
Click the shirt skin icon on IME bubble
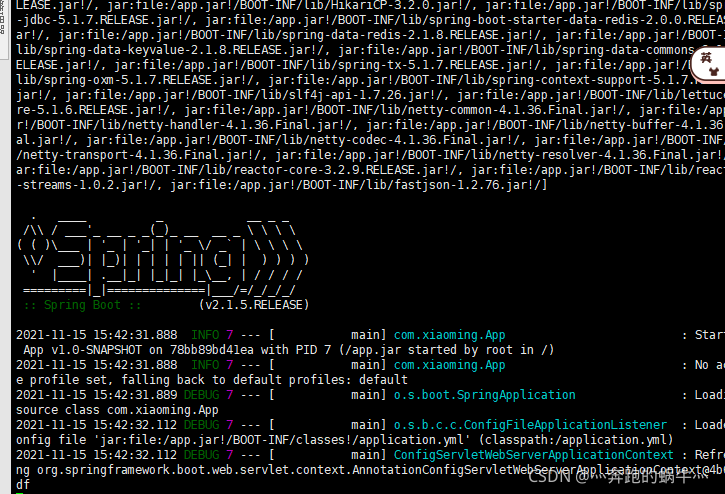[x=714, y=72]
